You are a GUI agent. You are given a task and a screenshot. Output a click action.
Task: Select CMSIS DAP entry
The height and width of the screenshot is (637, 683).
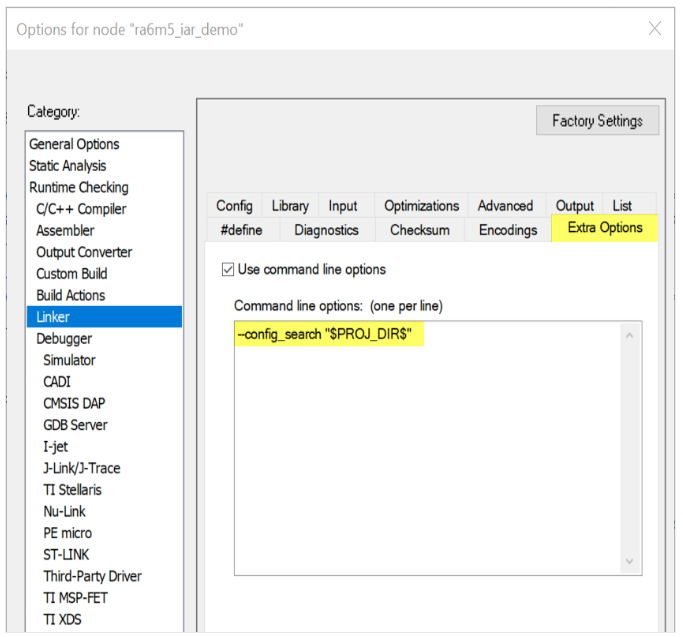(74, 403)
